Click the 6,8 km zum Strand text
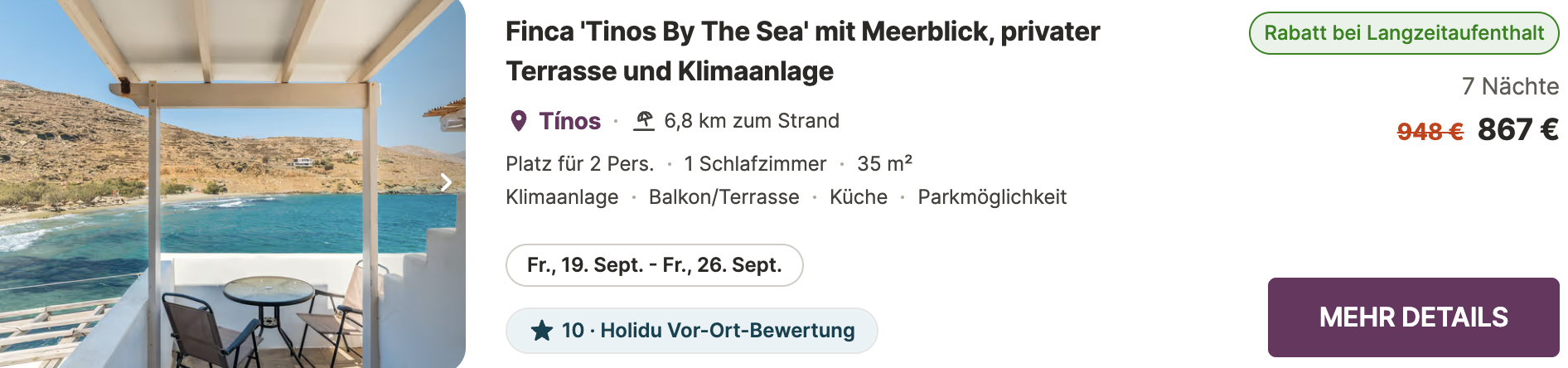Screen dimensions: 1568x368 click(752, 121)
